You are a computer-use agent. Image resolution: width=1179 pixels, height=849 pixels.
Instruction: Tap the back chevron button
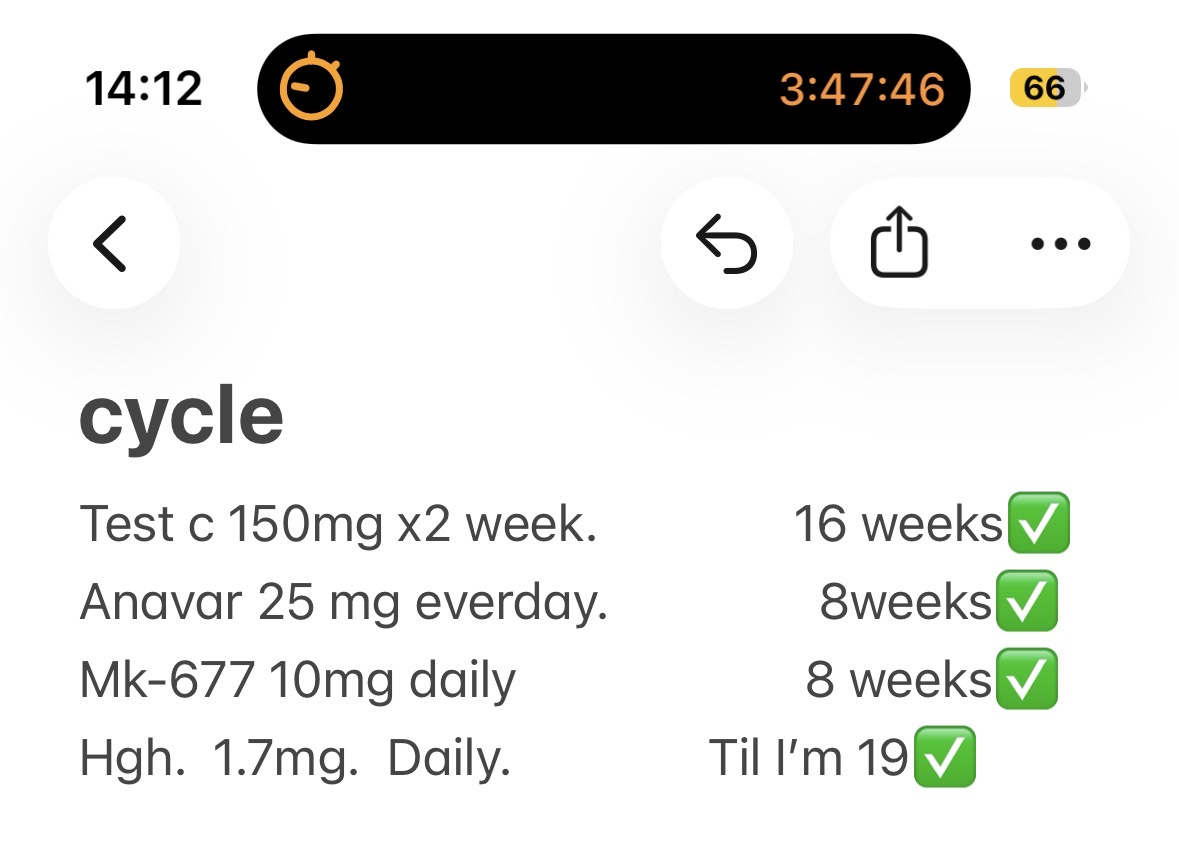point(114,243)
